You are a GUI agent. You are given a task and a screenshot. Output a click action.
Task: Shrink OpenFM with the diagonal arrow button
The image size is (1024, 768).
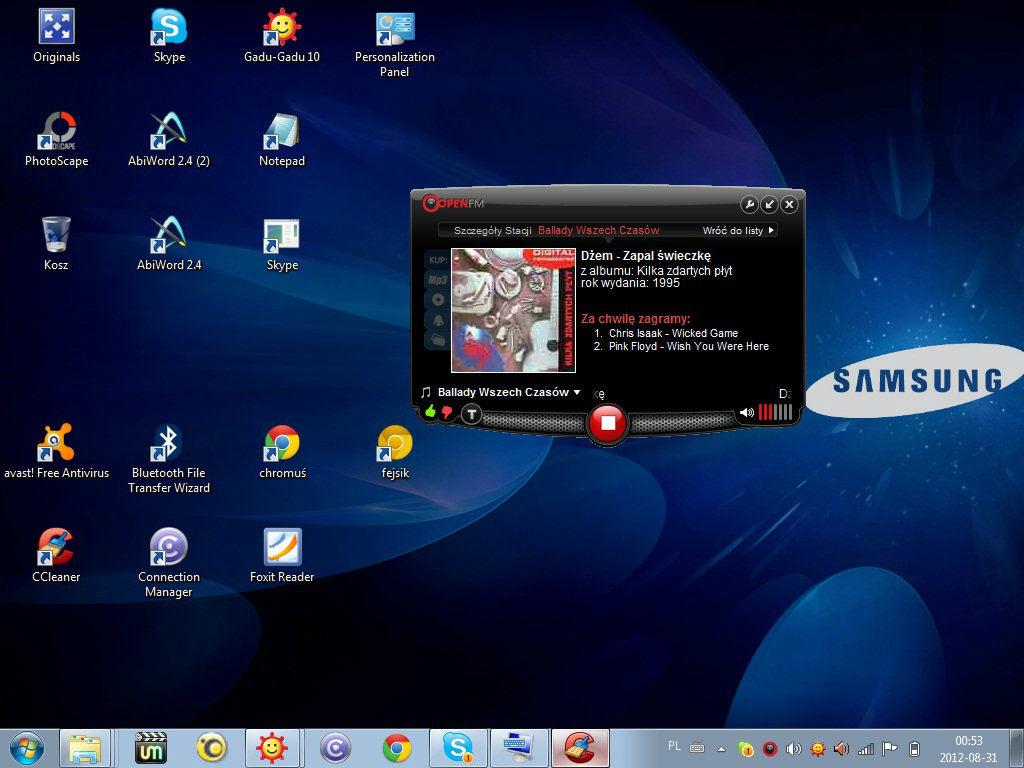pyautogui.click(x=769, y=204)
